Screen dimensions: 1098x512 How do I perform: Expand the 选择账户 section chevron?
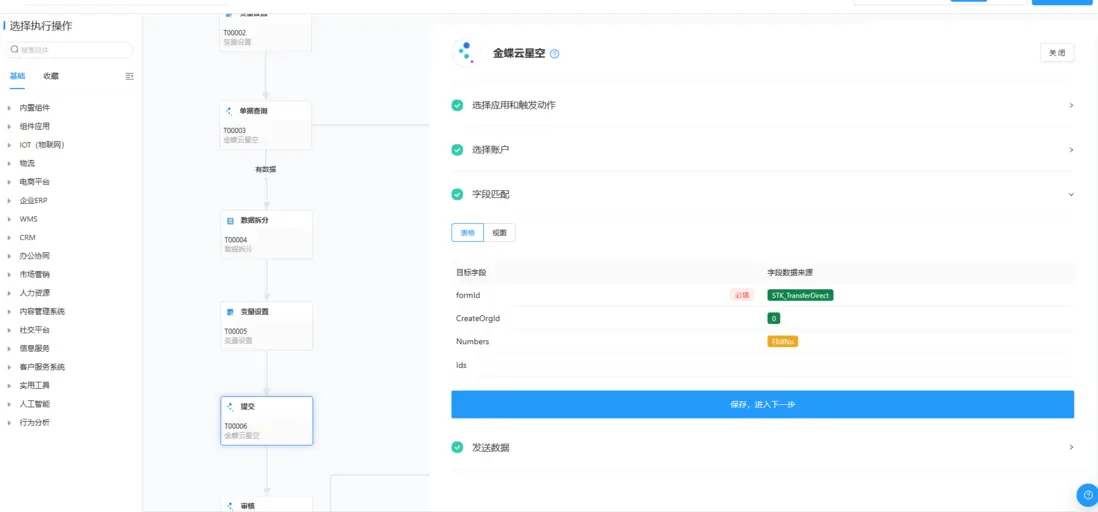pyautogui.click(x=1071, y=150)
